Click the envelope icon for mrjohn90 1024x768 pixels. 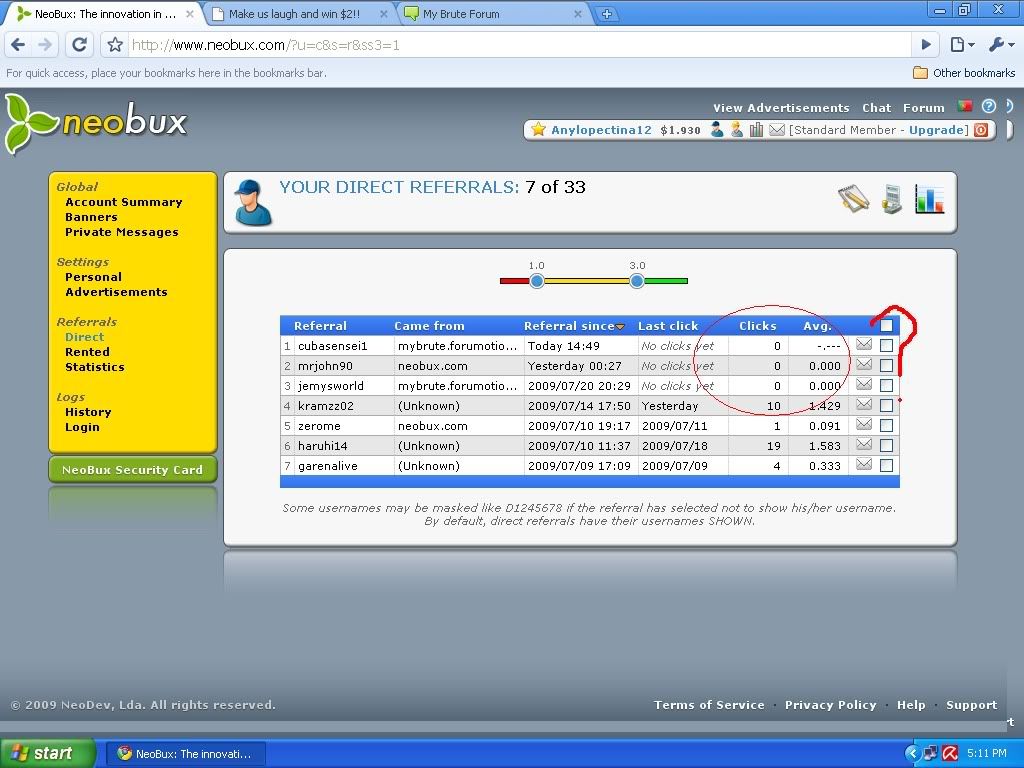864,364
